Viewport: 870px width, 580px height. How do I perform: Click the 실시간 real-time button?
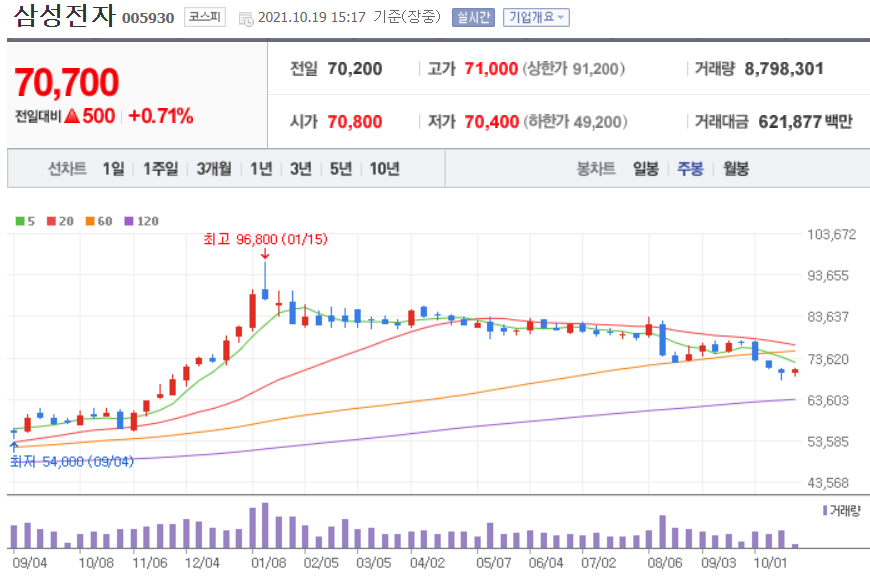473,17
